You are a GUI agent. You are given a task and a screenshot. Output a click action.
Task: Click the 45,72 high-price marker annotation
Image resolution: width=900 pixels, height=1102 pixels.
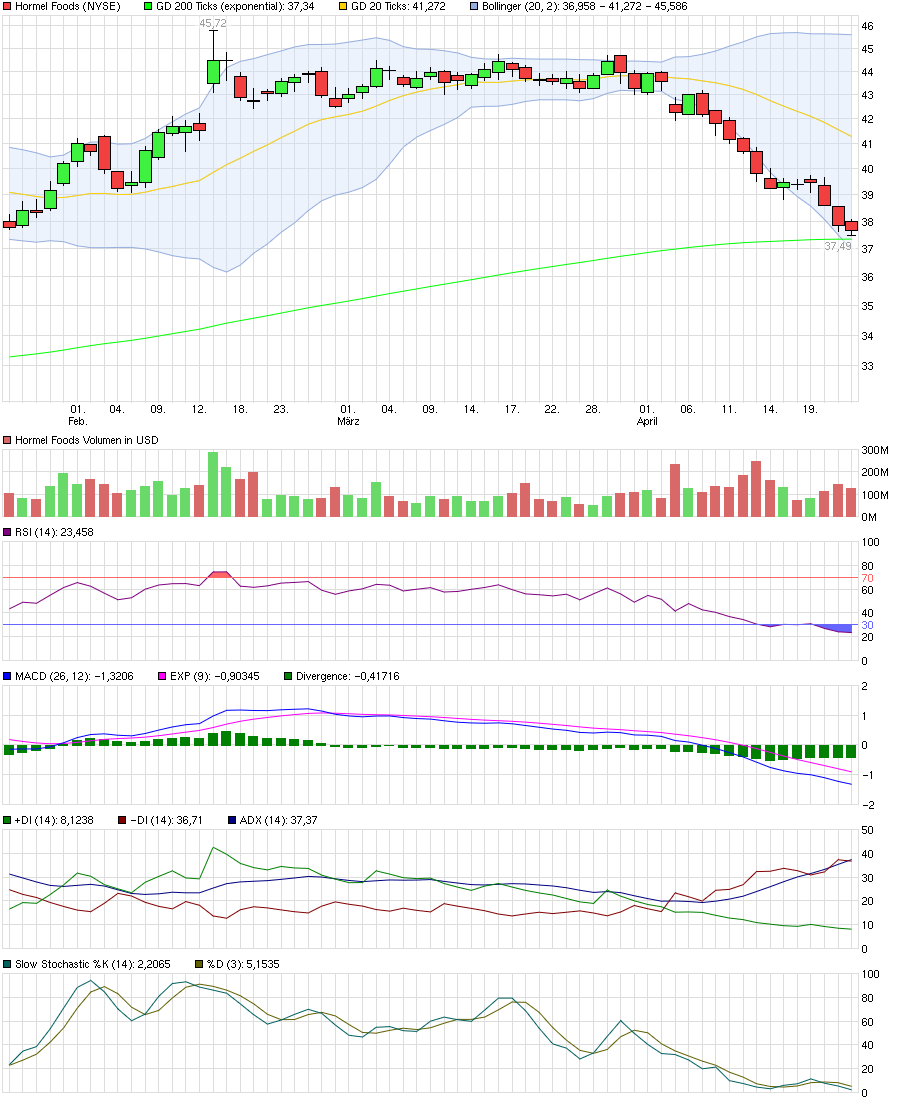coord(211,22)
